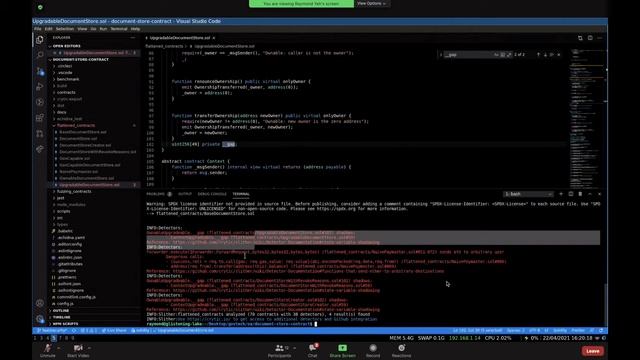The height and width of the screenshot is (360, 640).
Task: Close the terminal panel
Action: (x=599, y=194)
